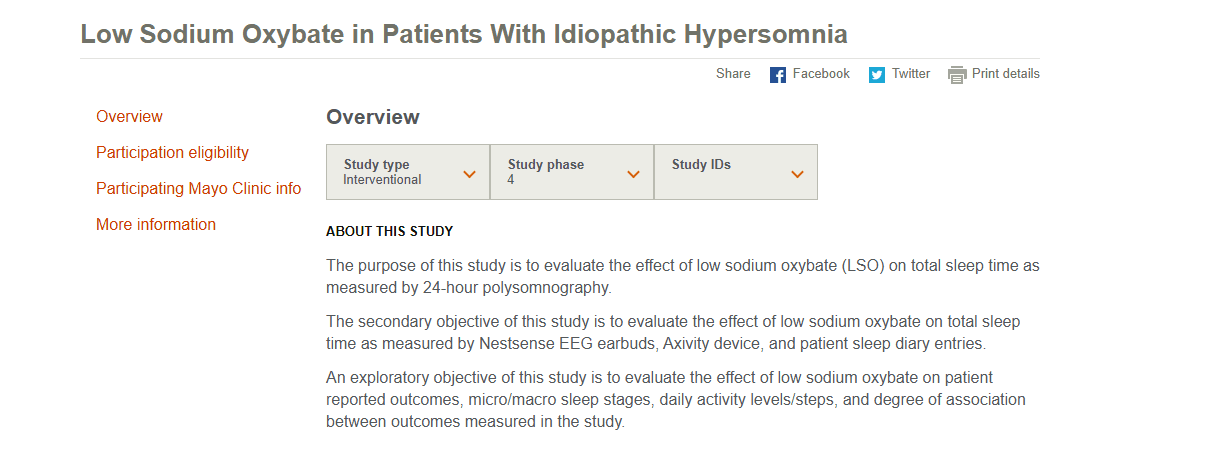
Task: Click the Low Sodium Oxybate page title
Action: coord(464,34)
